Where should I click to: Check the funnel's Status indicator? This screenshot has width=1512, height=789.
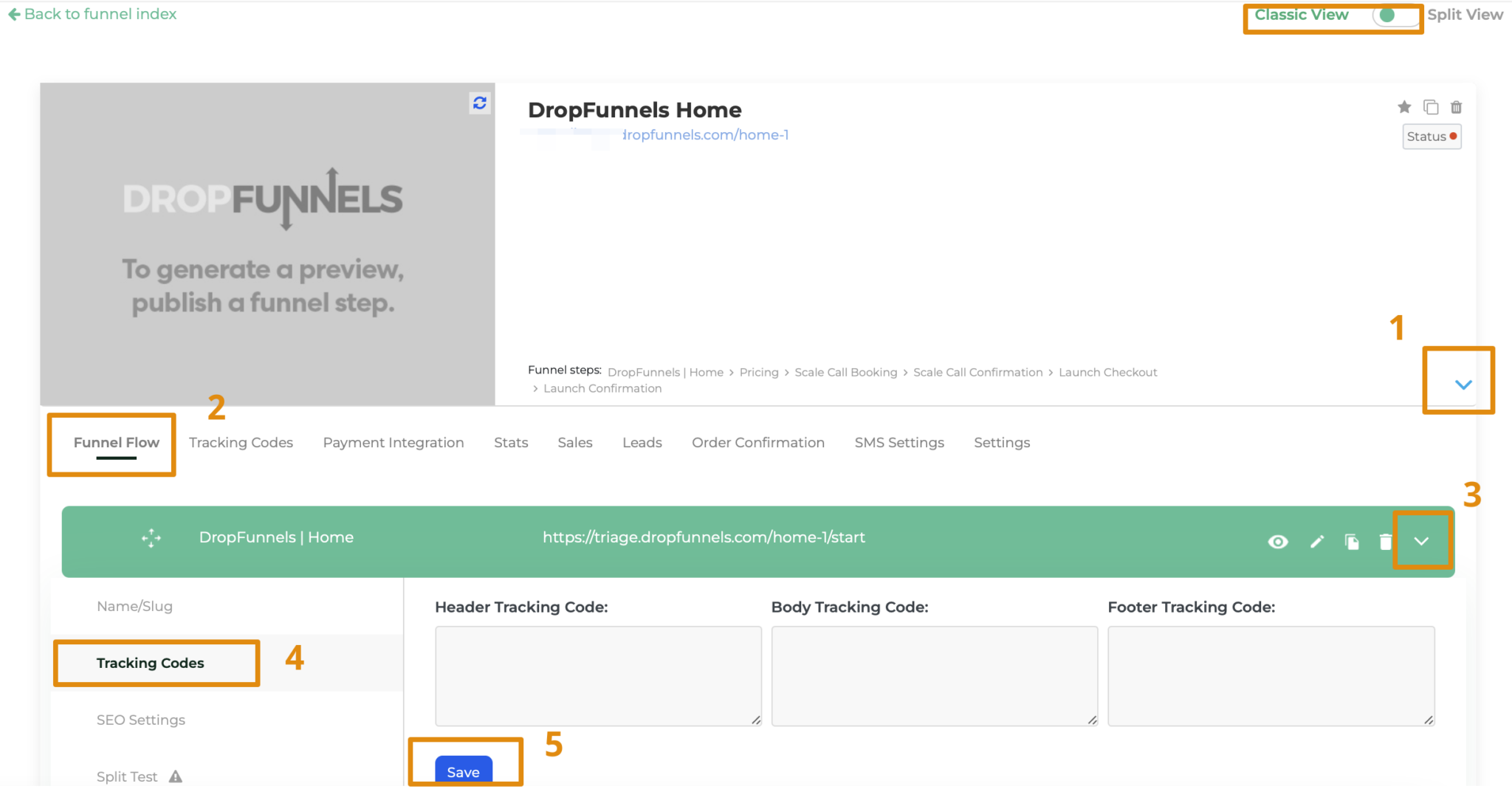pyautogui.click(x=1431, y=136)
